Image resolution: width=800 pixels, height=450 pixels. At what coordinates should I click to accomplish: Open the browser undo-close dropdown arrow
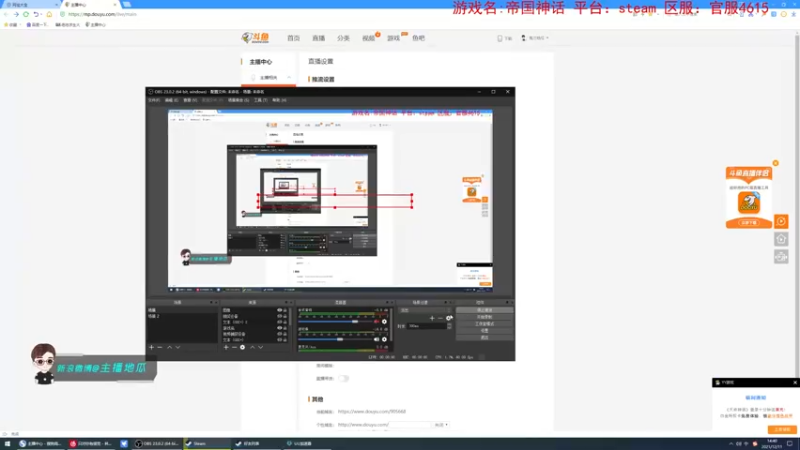[41, 14]
